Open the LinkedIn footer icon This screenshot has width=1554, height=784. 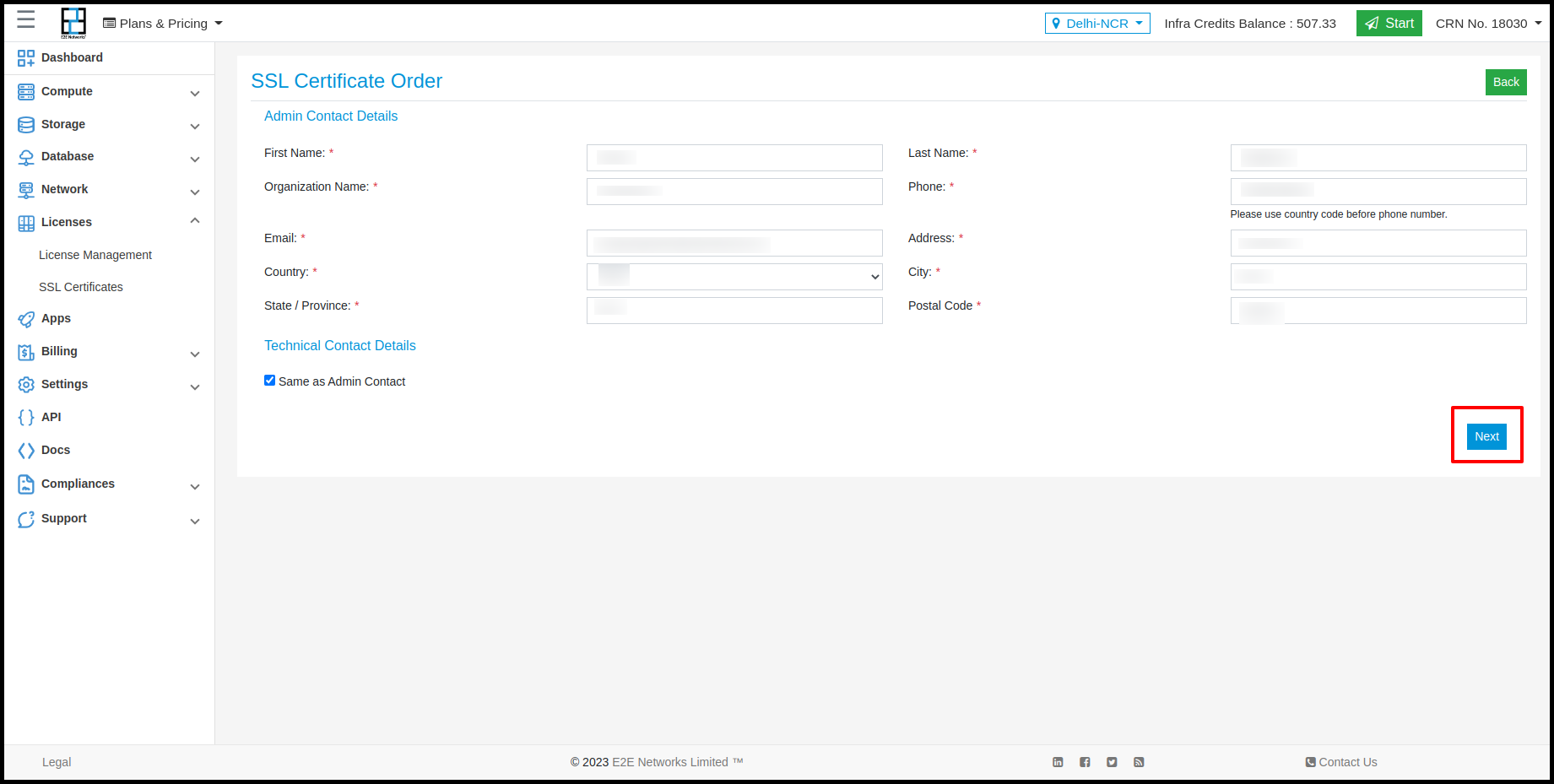coord(1058,762)
